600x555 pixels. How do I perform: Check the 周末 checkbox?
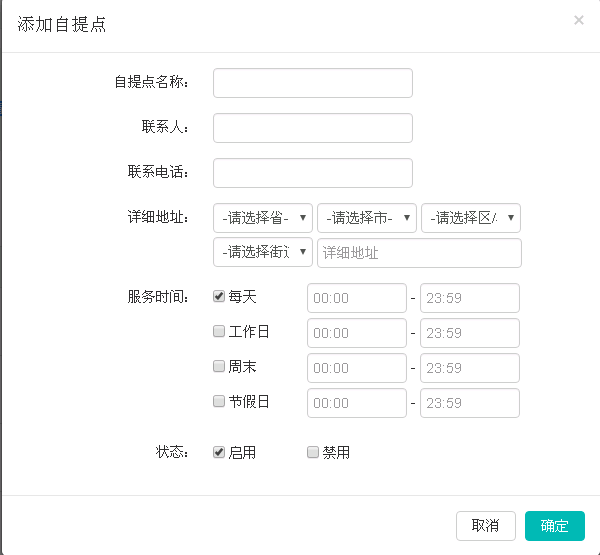click(219, 367)
